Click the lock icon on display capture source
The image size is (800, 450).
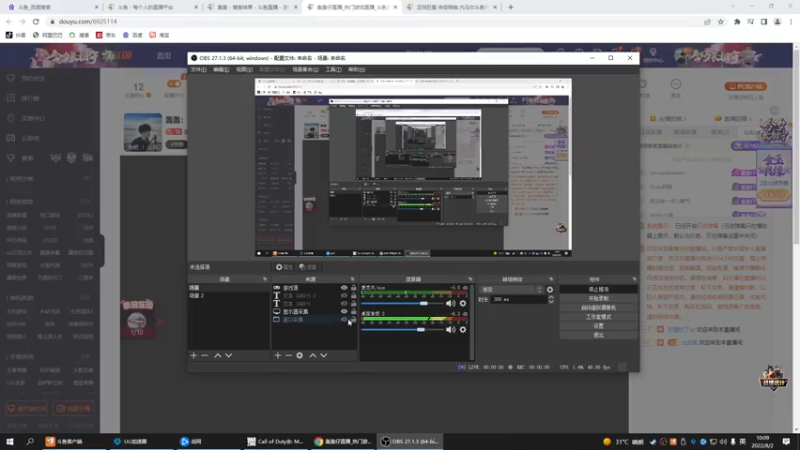pyautogui.click(x=354, y=311)
